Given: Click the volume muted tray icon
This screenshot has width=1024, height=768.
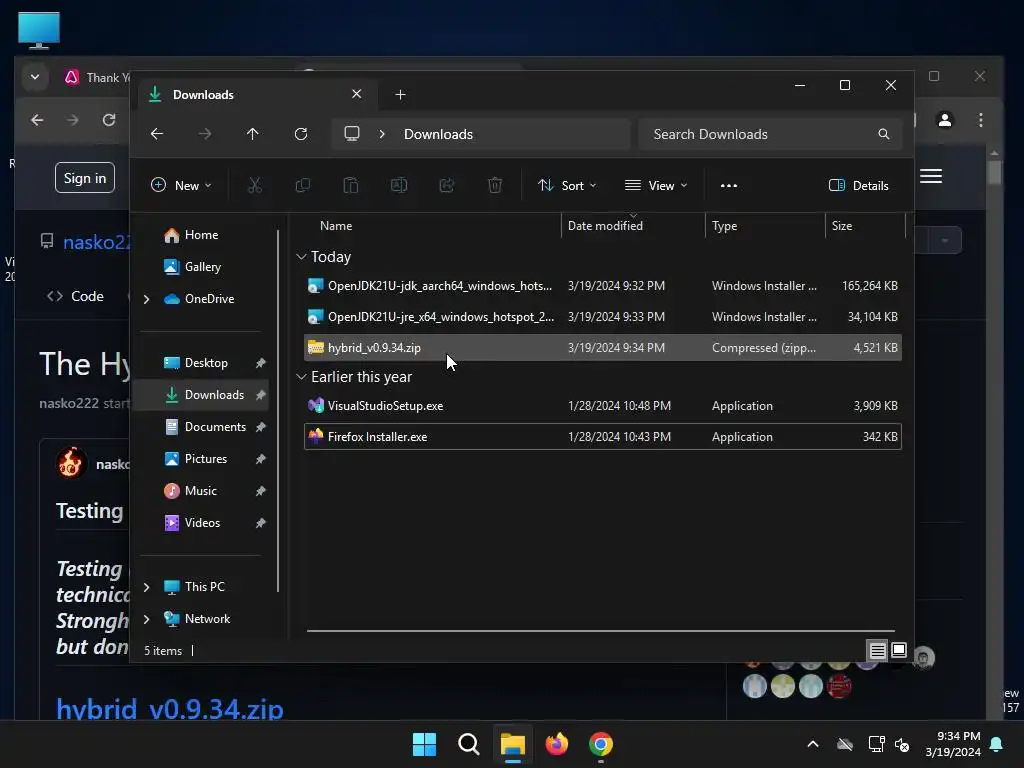Looking at the screenshot, I should (x=902, y=744).
